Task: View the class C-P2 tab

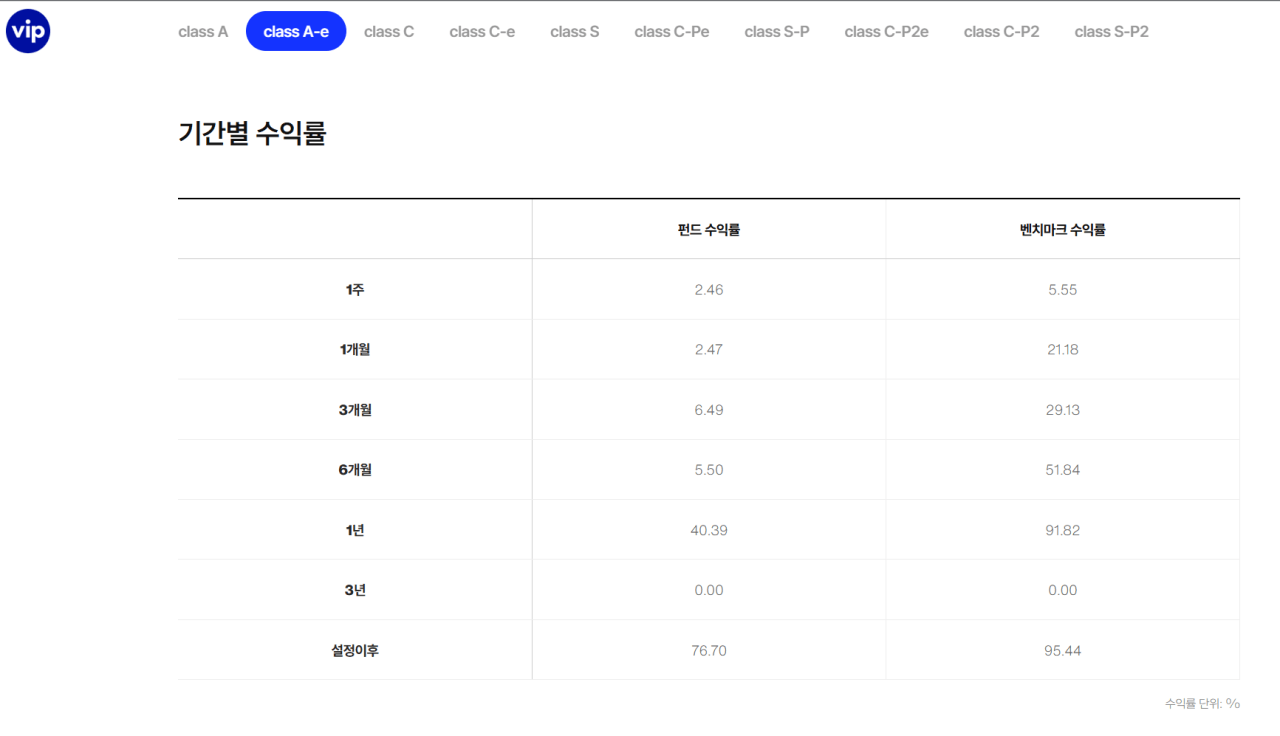Action: coord(1001,31)
